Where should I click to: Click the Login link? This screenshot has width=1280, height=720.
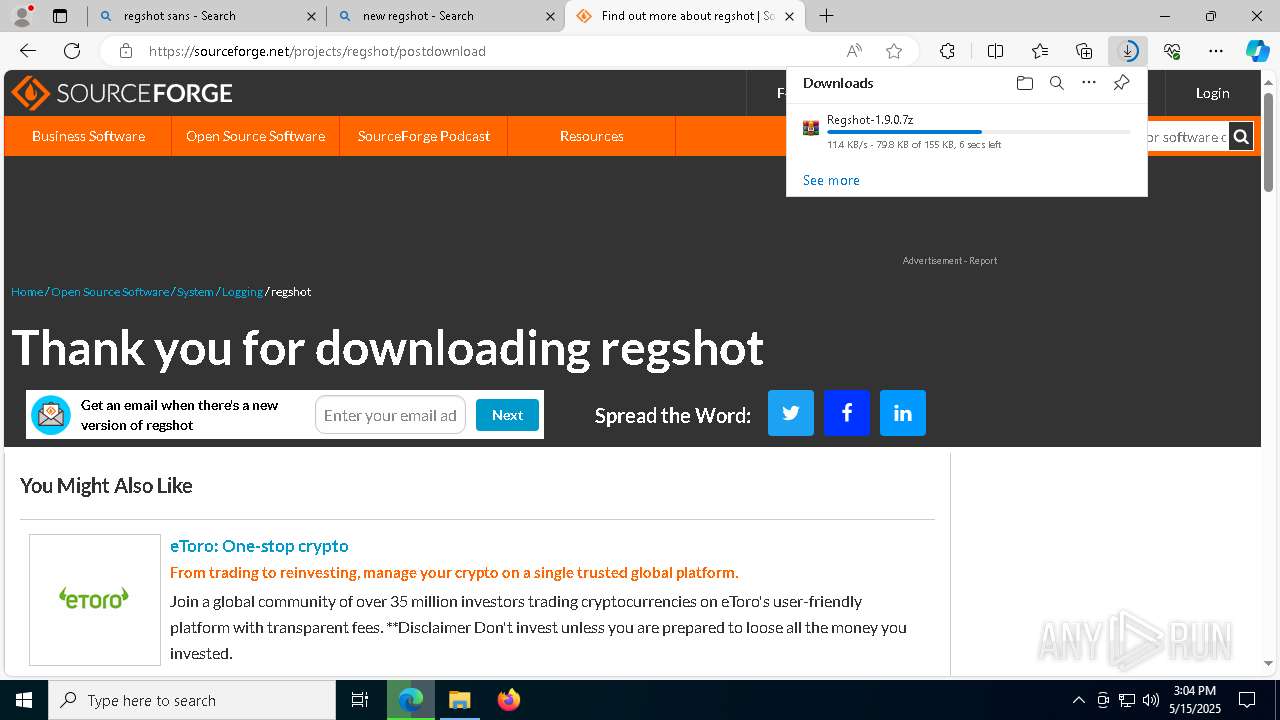tap(1212, 93)
